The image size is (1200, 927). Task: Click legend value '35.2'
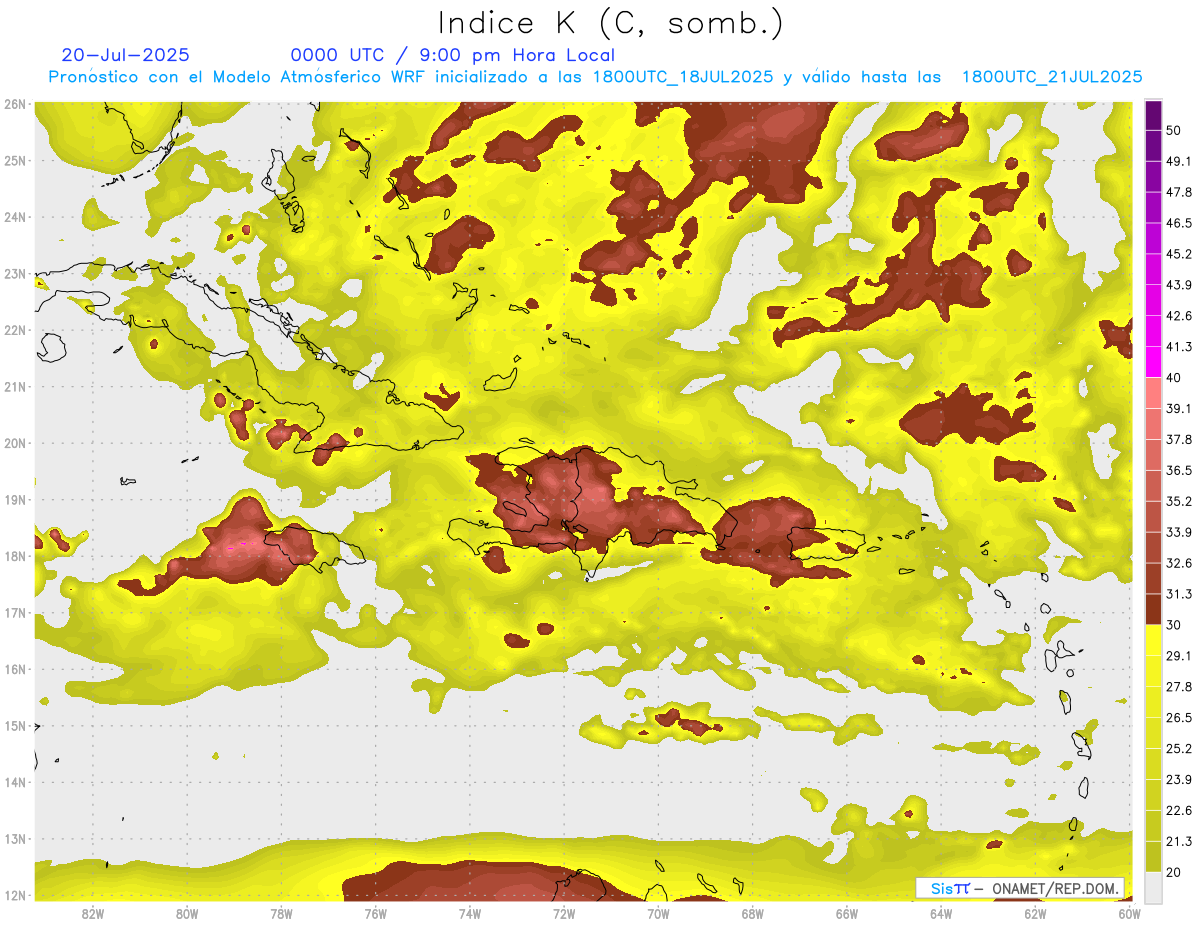pos(1179,501)
